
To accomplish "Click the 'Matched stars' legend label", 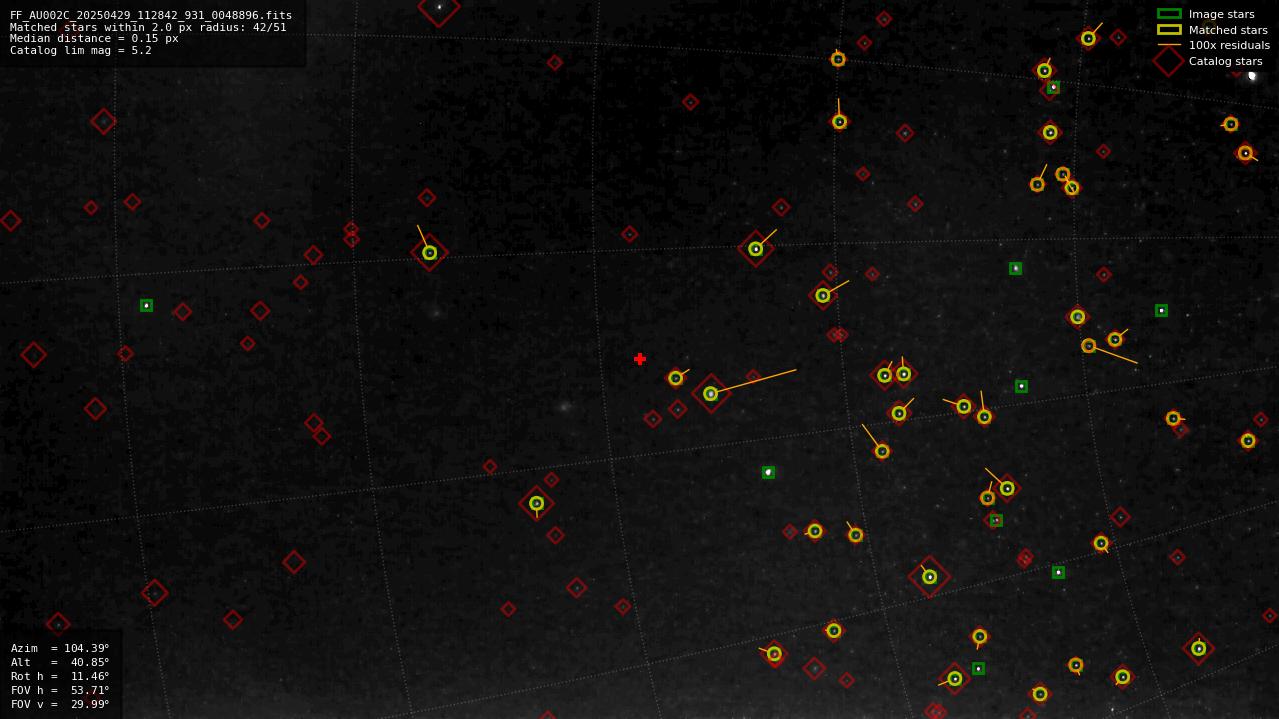I will [x=1228, y=30].
